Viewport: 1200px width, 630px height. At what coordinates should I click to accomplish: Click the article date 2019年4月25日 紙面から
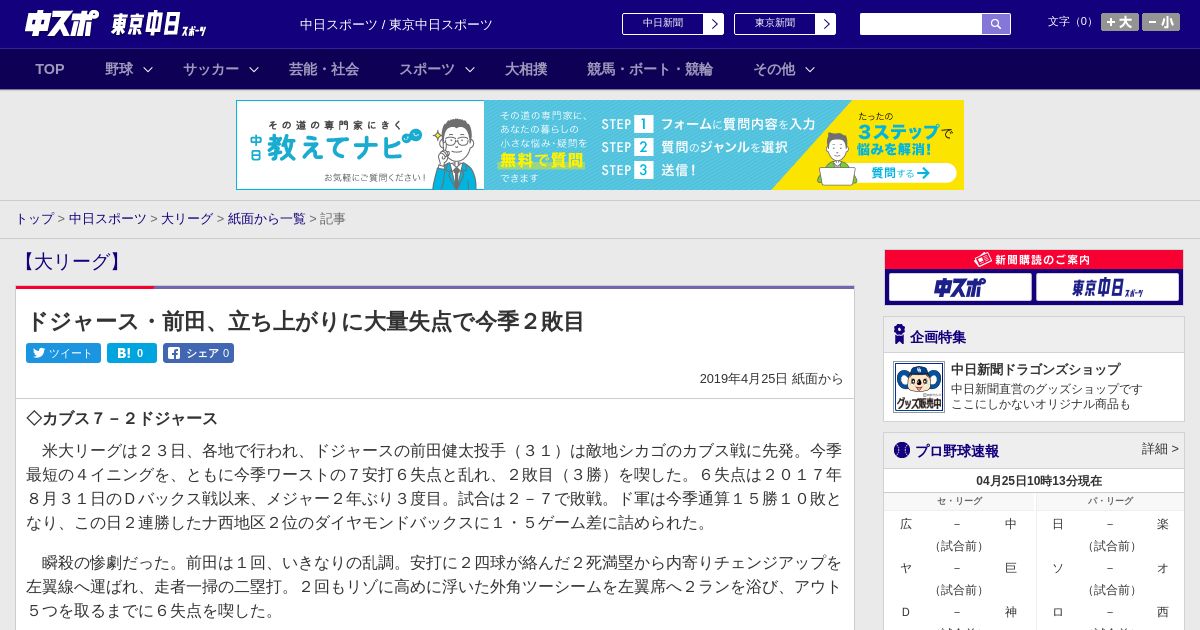(x=771, y=379)
